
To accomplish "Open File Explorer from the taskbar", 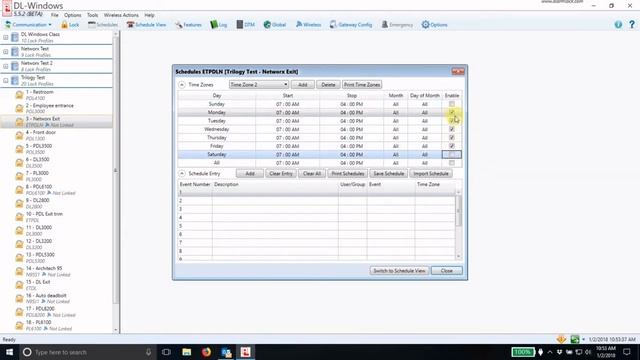I will coord(187,352).
